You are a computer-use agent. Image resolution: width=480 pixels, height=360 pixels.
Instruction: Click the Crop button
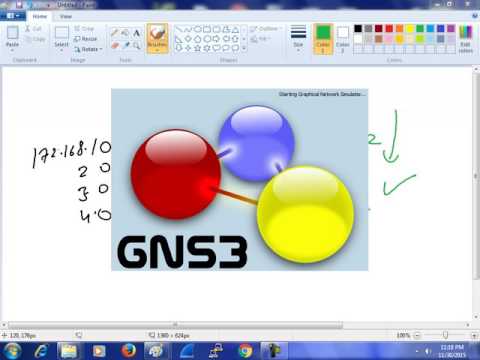(x=84, y=29)
